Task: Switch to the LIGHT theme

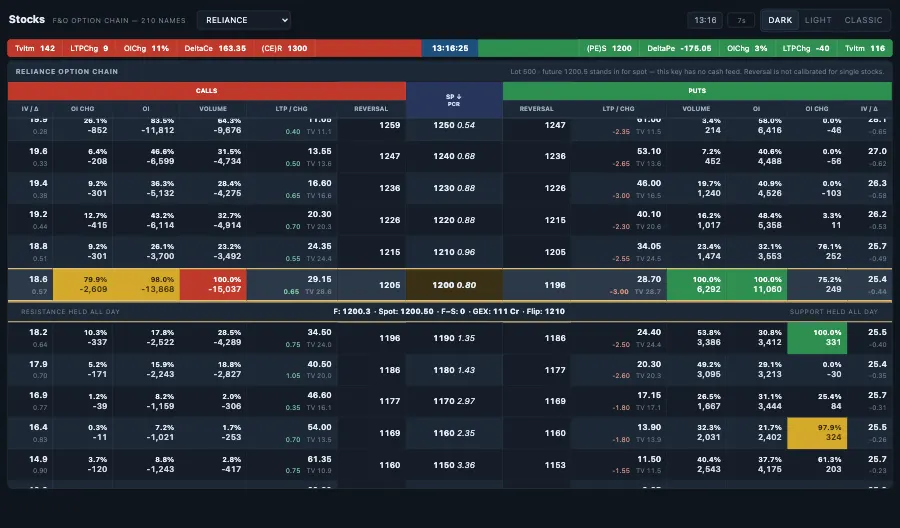Action: point(818,20)
